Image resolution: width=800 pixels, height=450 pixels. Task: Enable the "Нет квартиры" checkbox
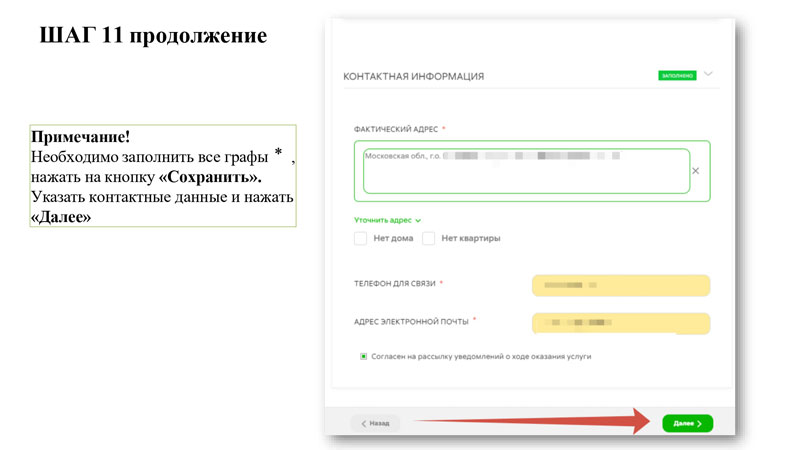pyautogui.click(x=429, y=239)
